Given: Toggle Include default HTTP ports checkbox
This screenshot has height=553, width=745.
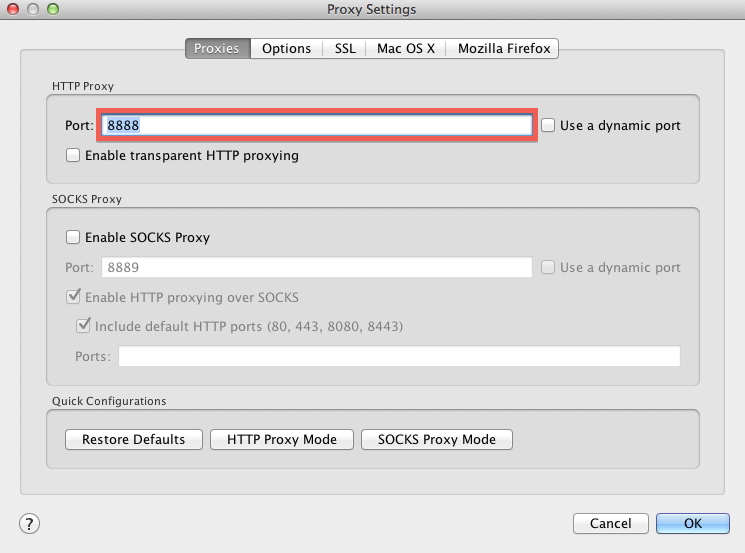Looking at the screenshot, I should click(x=83, y=325).
